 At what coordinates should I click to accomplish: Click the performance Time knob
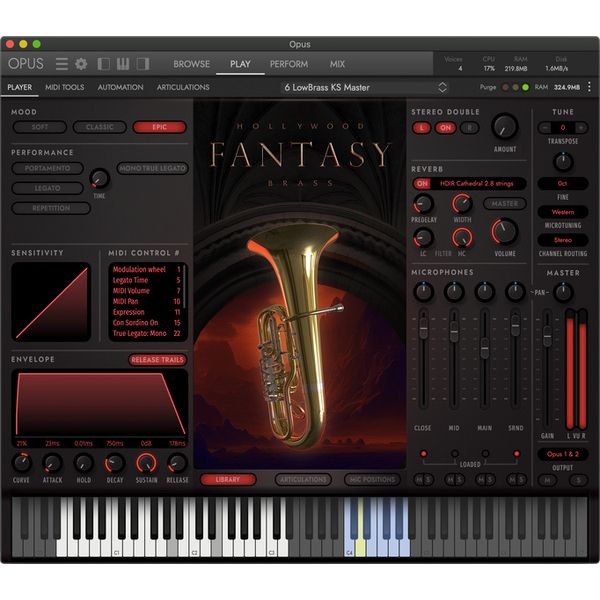99,179
